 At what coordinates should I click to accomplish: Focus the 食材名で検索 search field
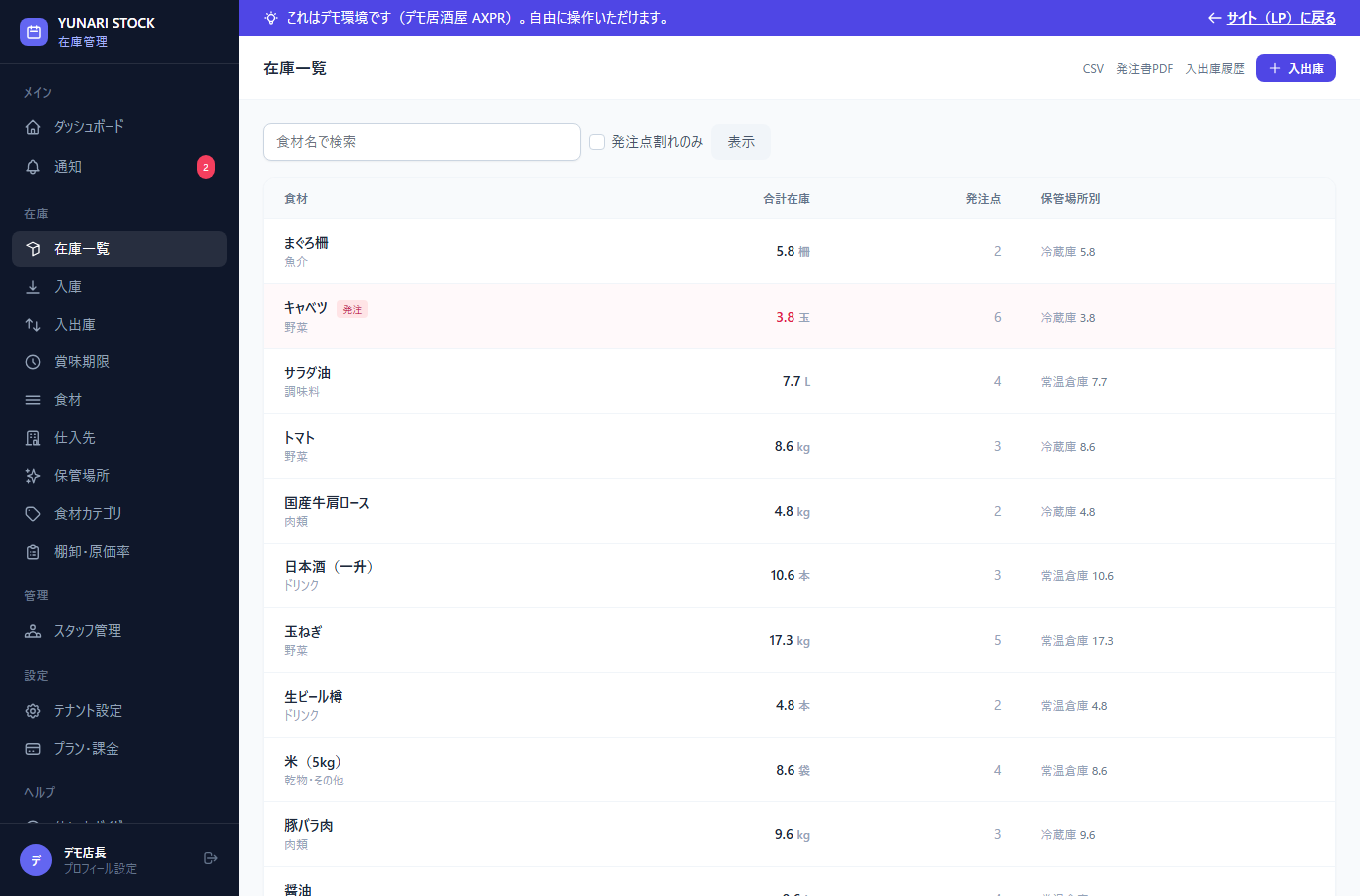coord(422,142)
